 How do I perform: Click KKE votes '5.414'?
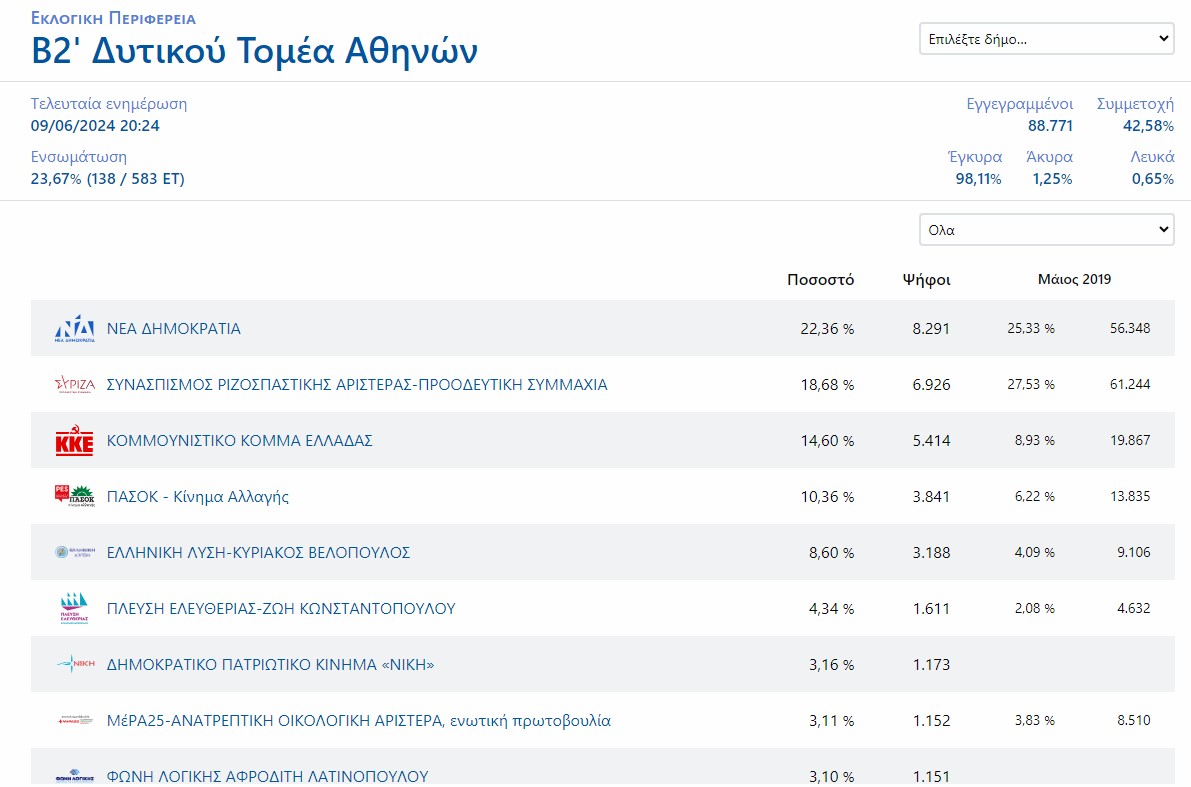[x=931, y=441]
